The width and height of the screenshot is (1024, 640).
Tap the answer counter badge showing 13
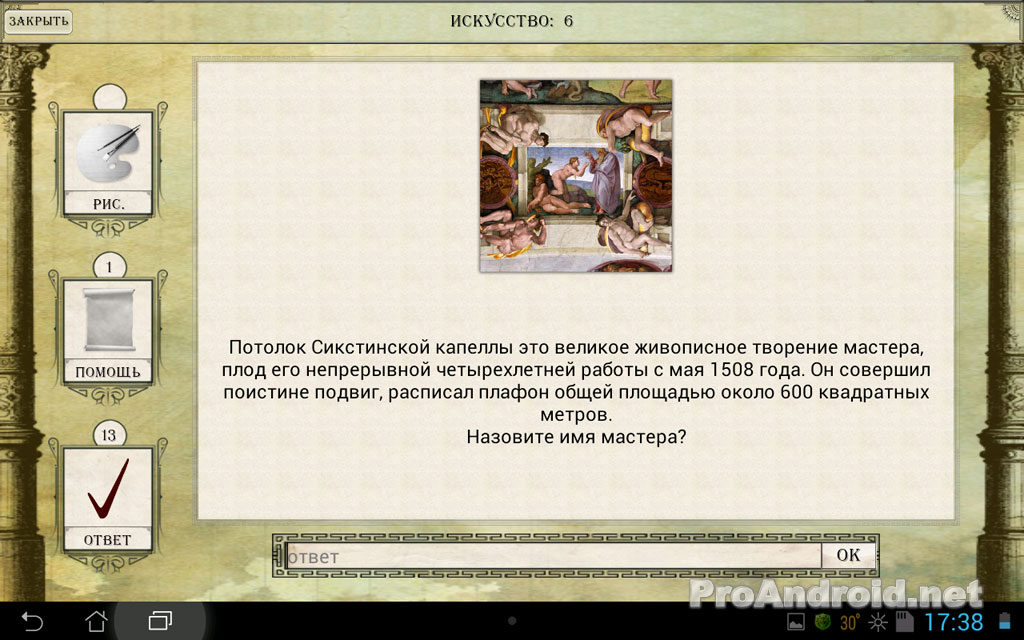point(109,435)
